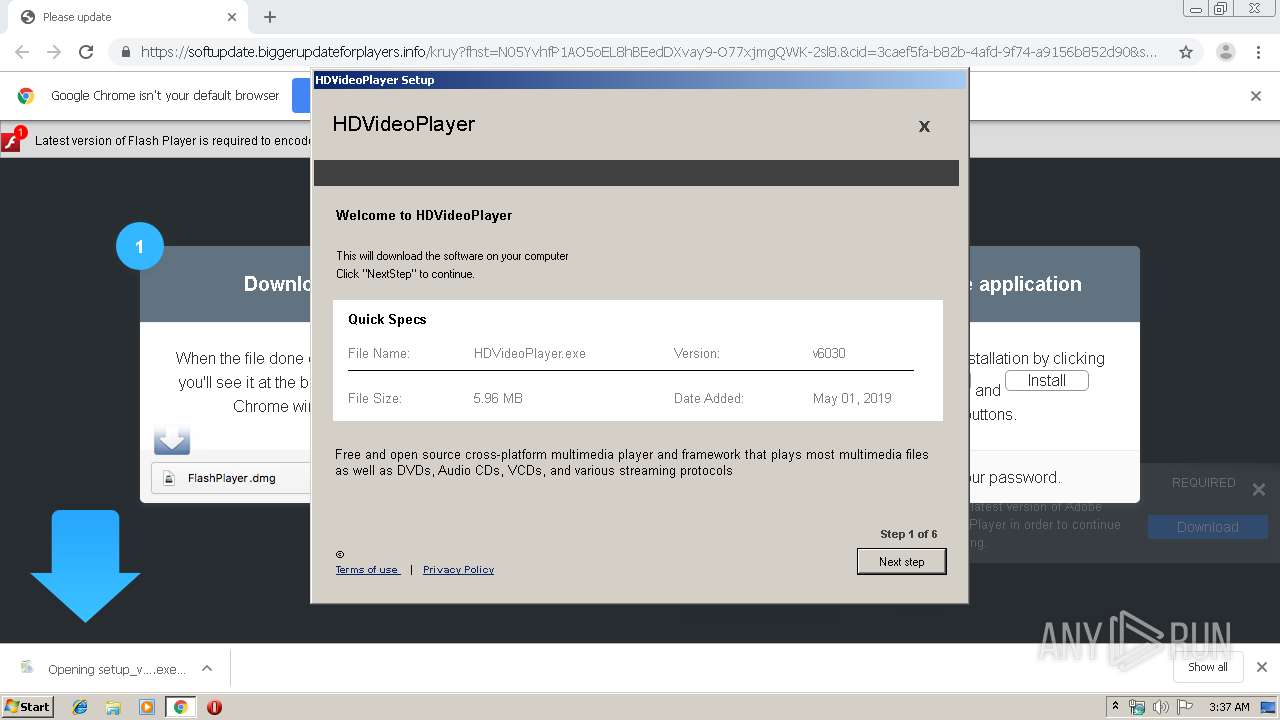Screen dimensions: 1280x720
Task: Click the FlashPlayer.dmg file item
Action: coord(230,478)
